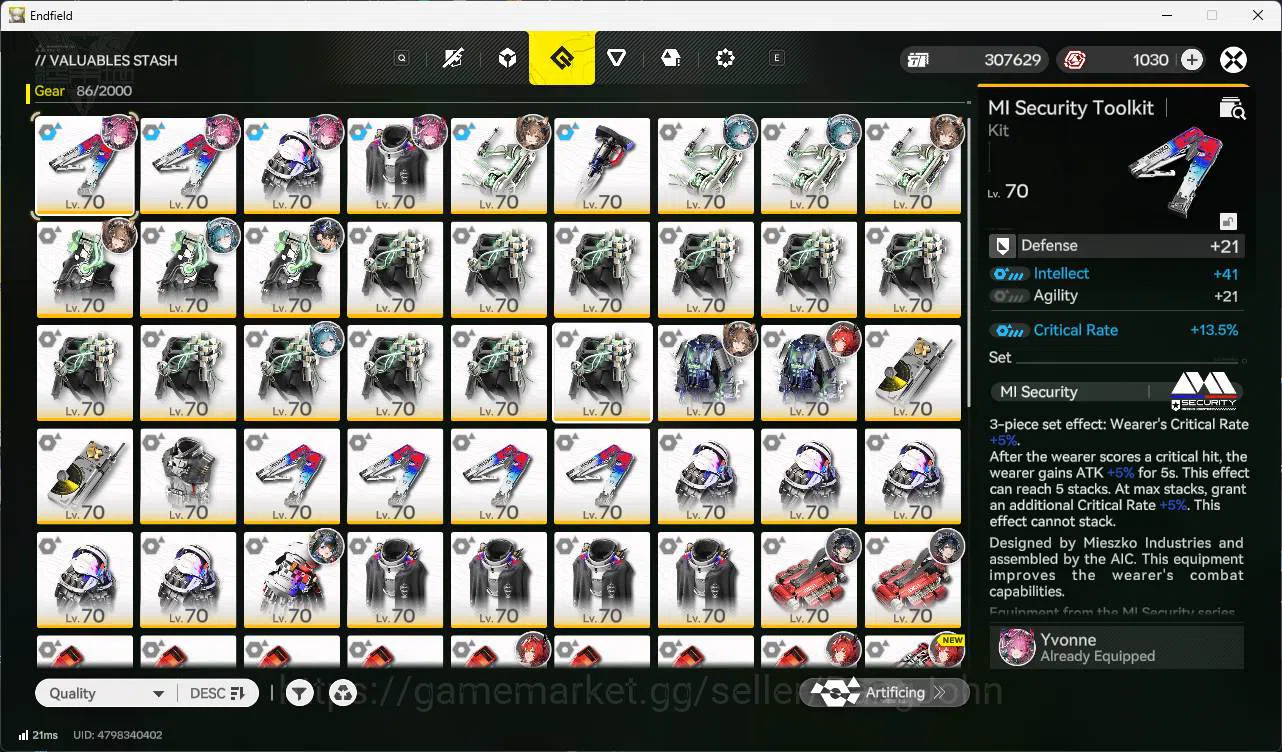The width and height of the screenshot is (1282, 752).
Task: Open the gear filter funnel
Action: (x=299, y=693)
